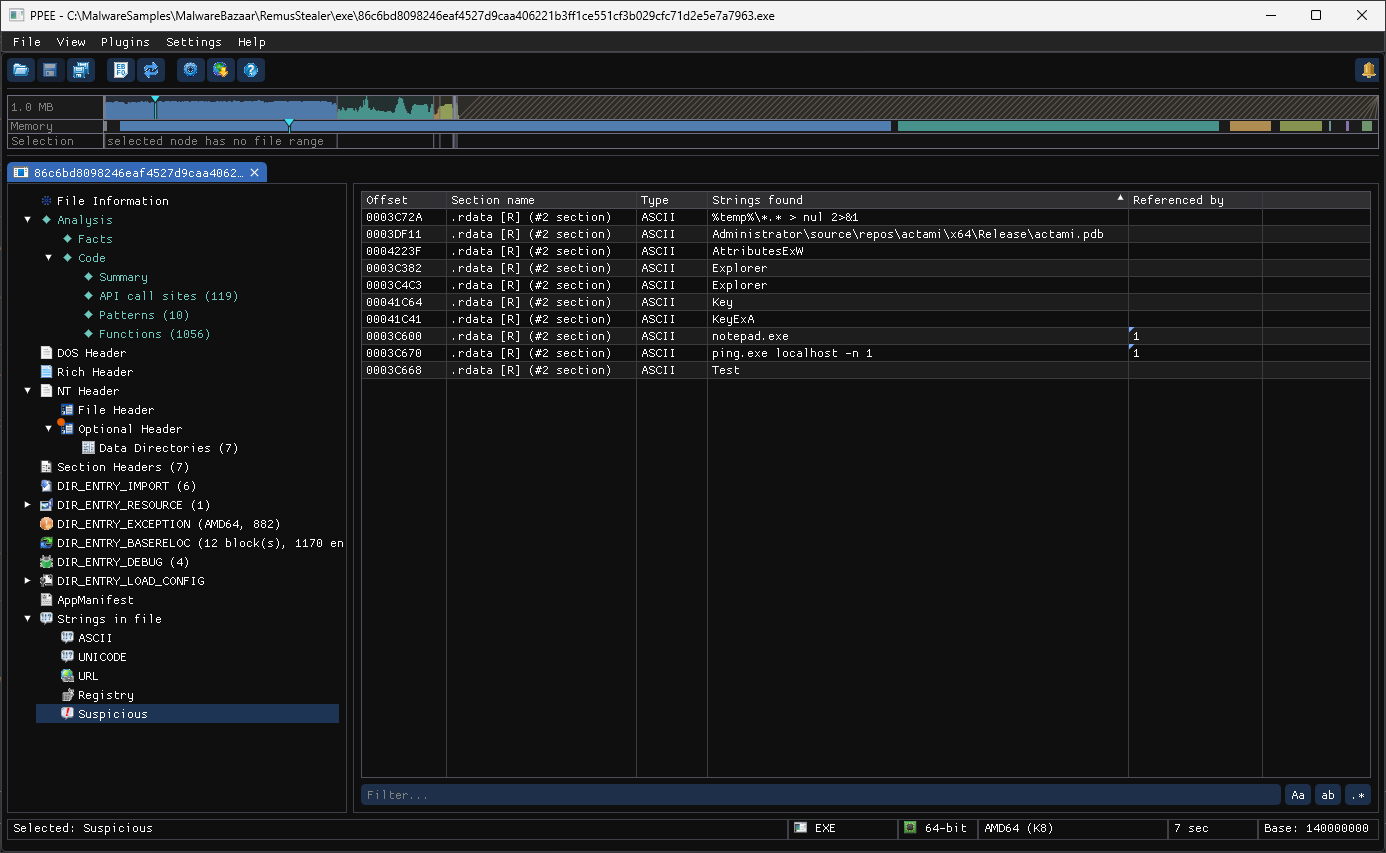
Task: Open the hex editor EBF0 icon
Action: tap(121, 70)
